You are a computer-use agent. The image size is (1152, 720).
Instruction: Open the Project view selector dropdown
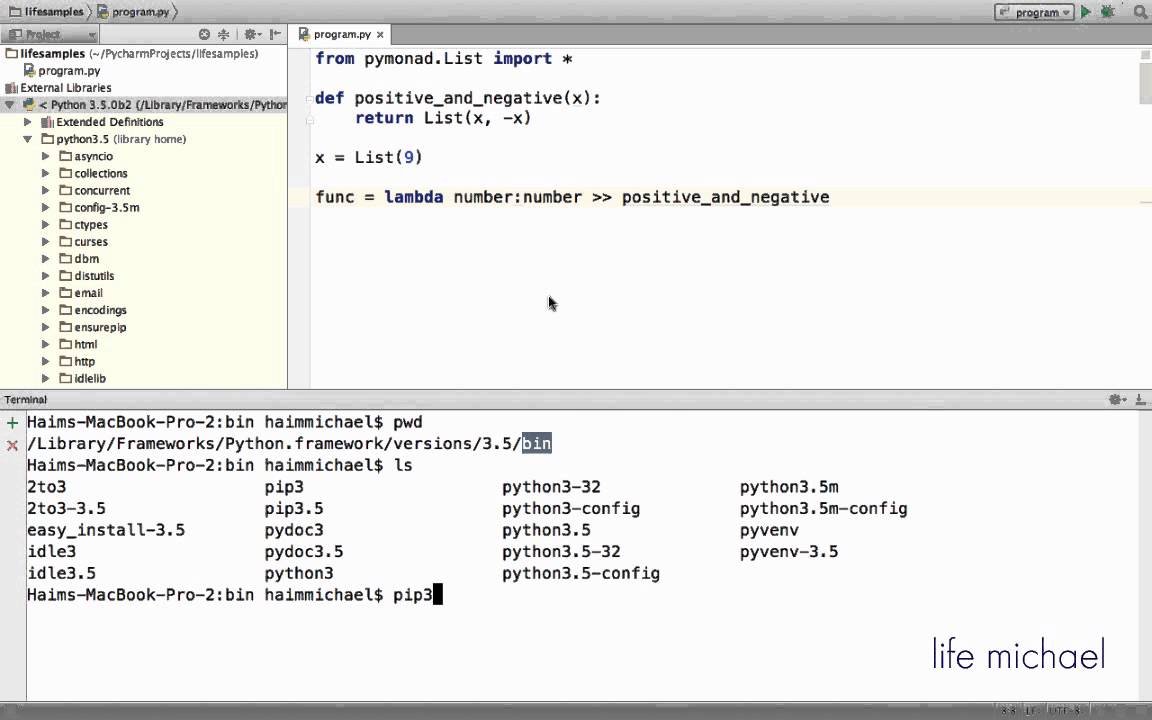coord(50,35)
